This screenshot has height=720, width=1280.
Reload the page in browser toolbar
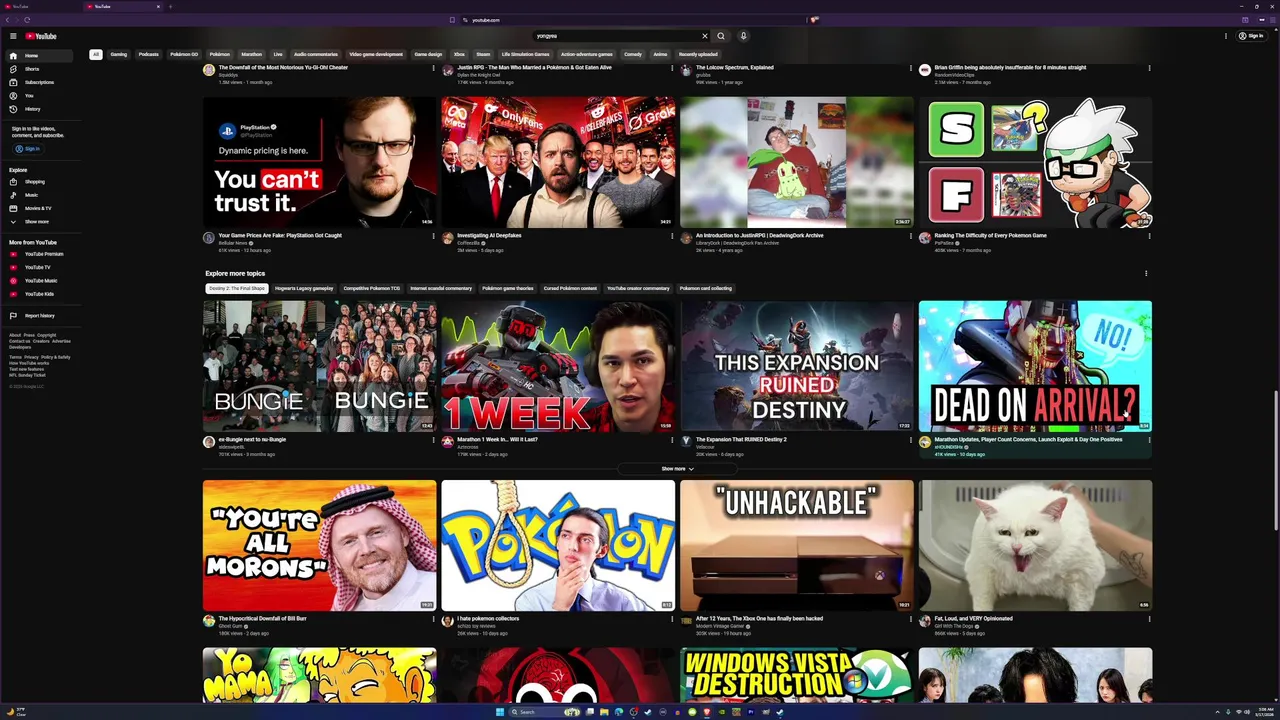27,20
